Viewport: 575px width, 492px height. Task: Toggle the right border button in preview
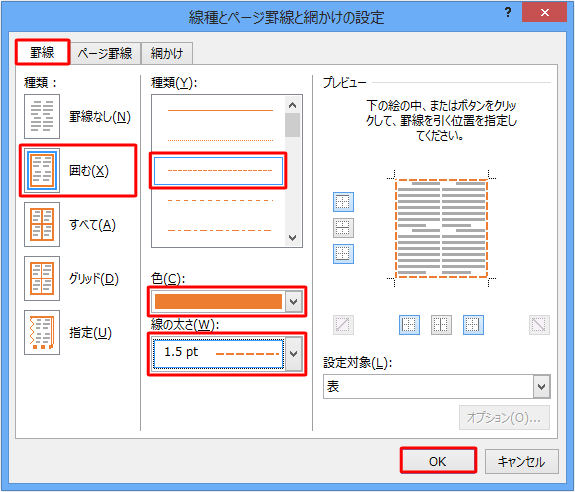click(473, 325)
